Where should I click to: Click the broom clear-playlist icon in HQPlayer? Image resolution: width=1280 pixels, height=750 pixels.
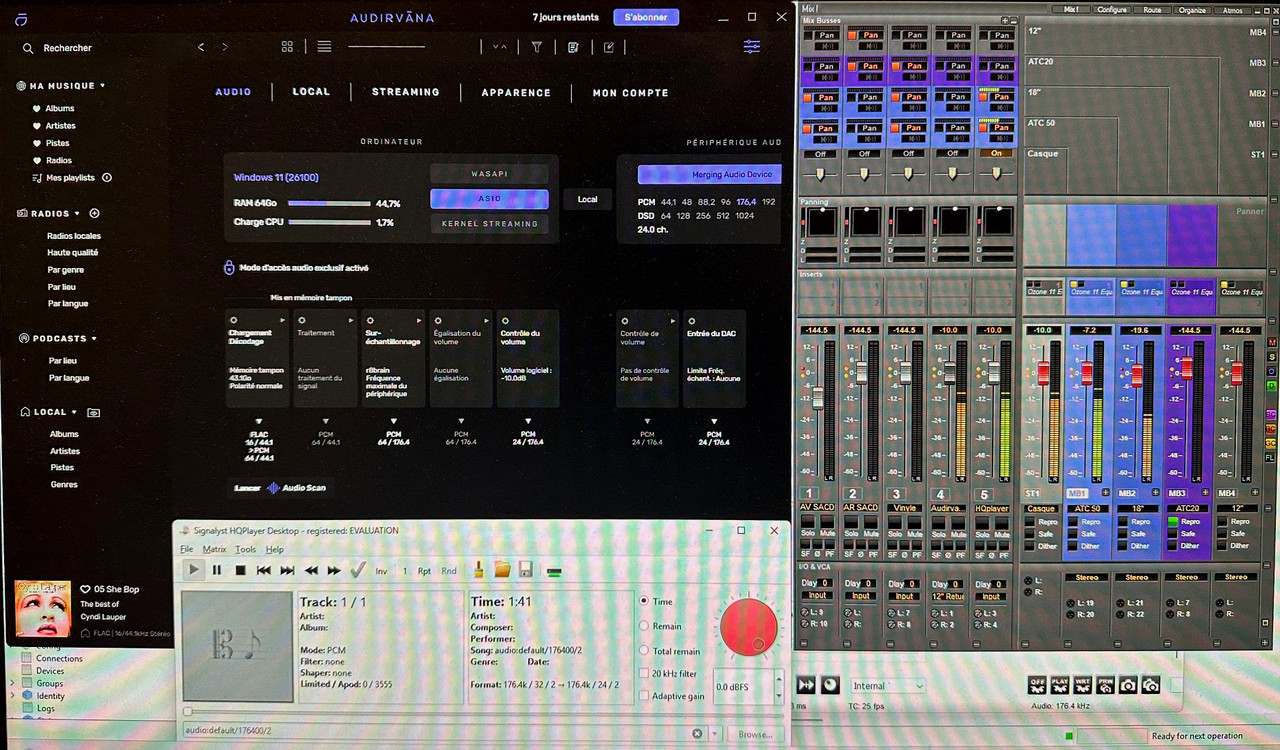(479, 570)
